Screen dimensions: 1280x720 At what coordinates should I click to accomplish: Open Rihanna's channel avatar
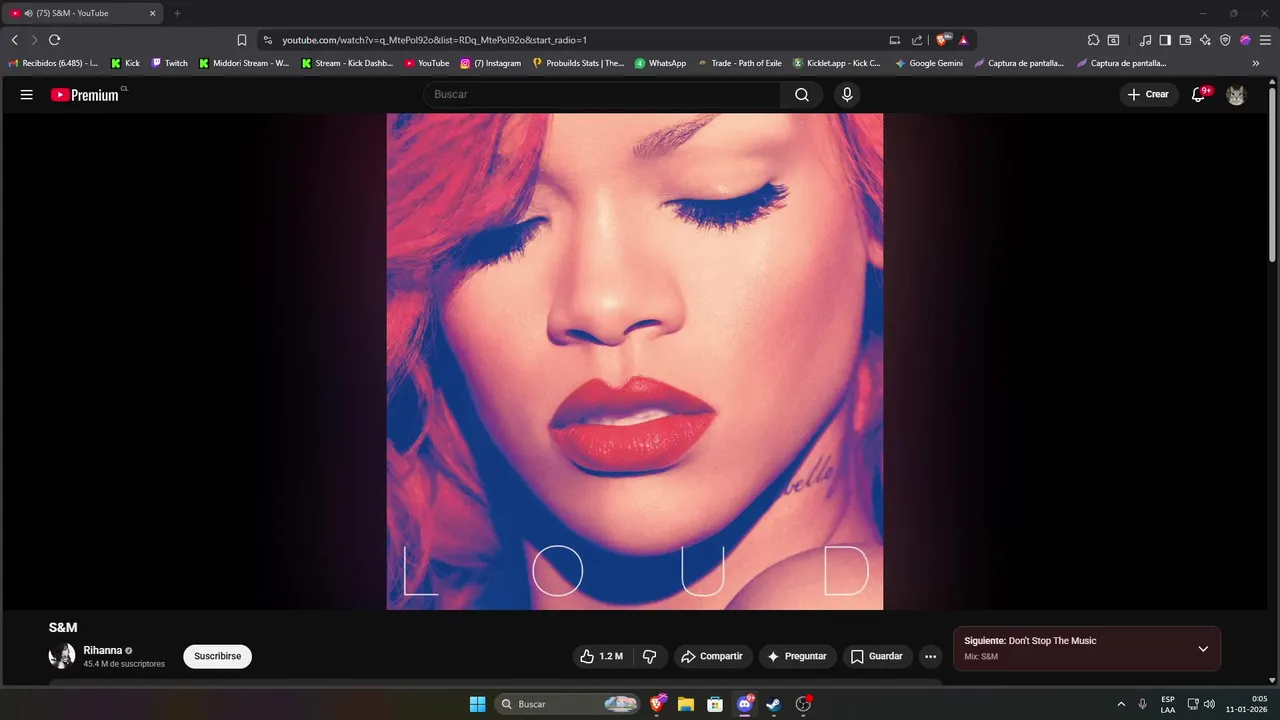[x=62, y=656]
